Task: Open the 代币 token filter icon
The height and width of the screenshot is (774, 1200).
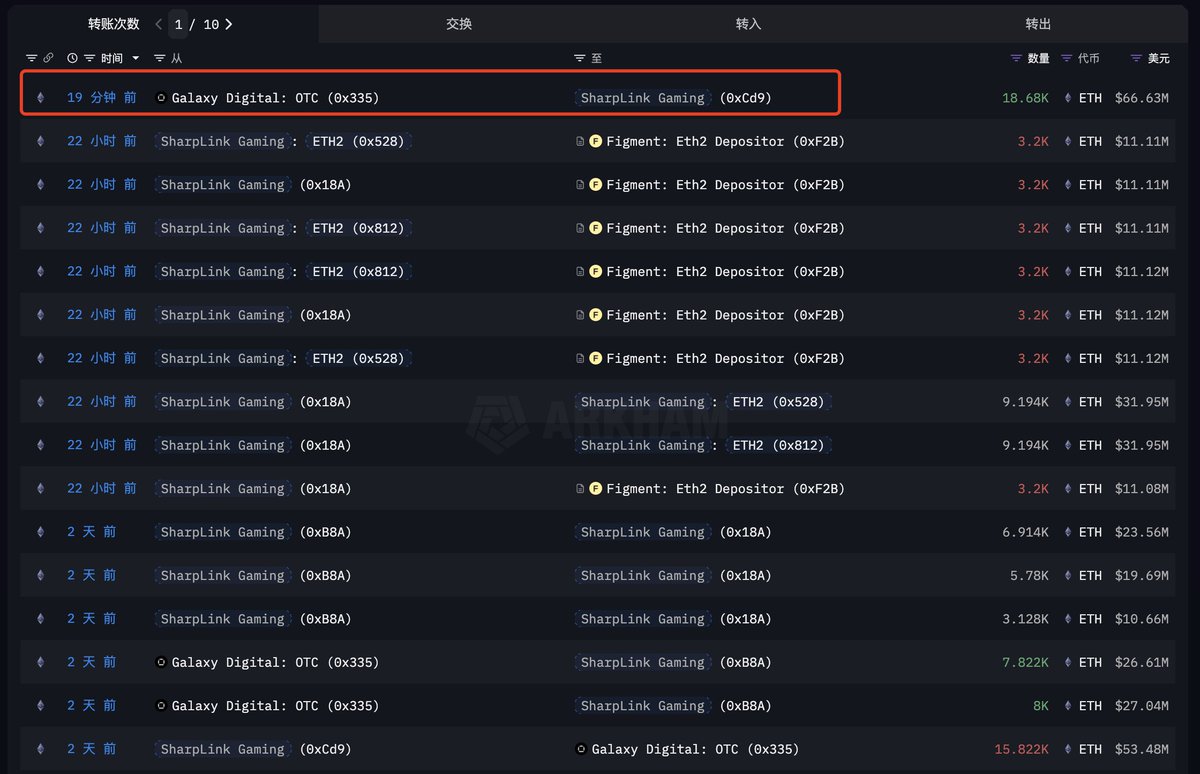Action: coord(1066,59)
